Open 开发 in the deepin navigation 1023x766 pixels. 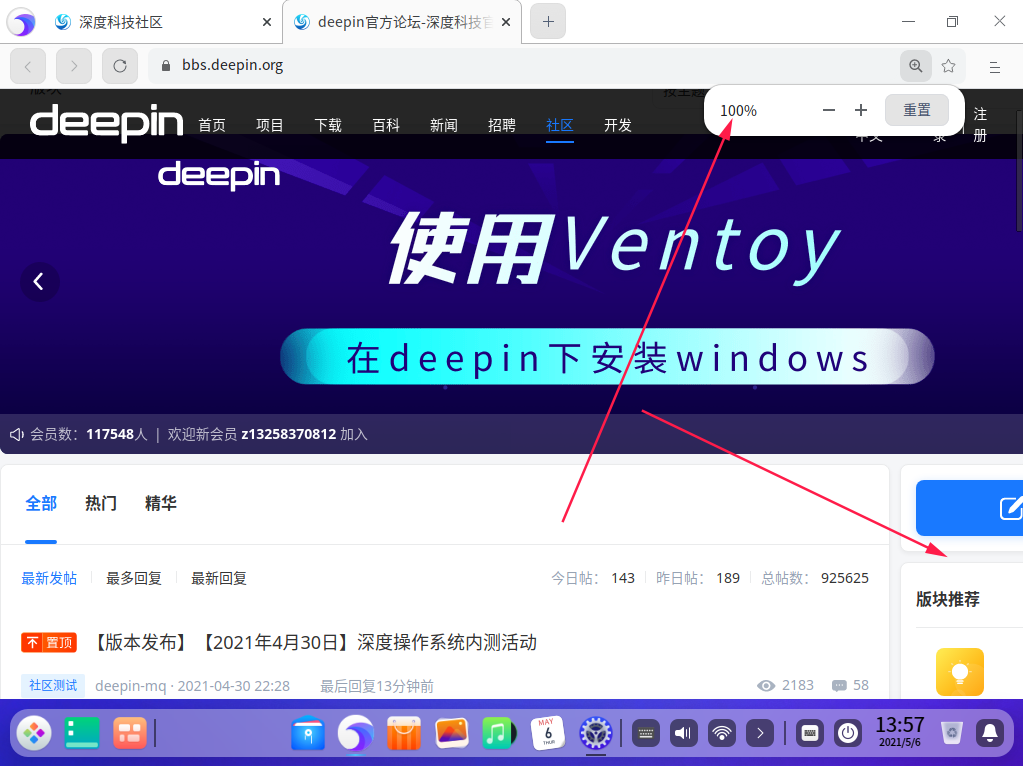click(618, 125)
